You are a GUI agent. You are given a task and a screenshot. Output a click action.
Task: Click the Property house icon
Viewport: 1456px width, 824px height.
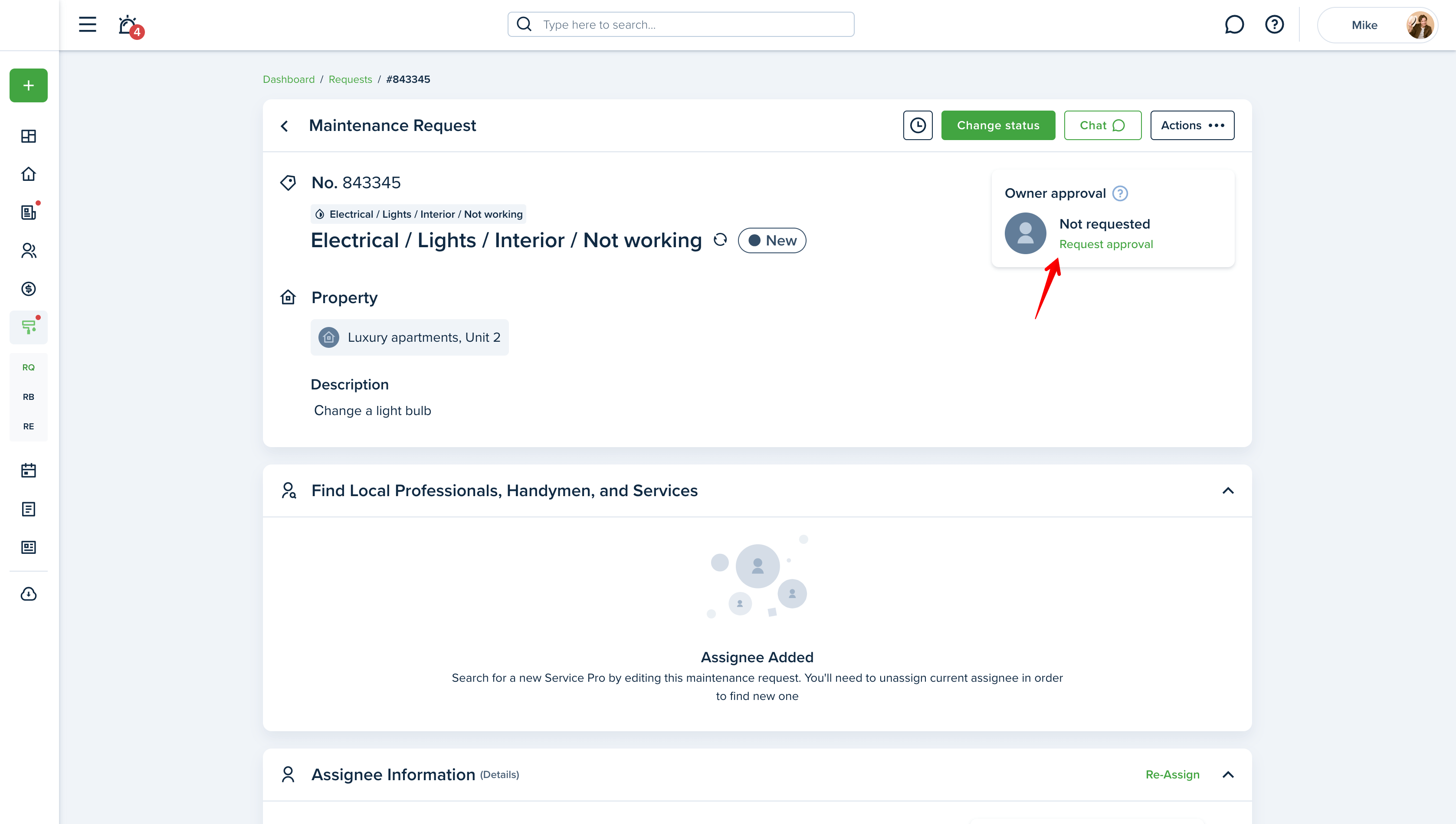[x=288, y=297]
